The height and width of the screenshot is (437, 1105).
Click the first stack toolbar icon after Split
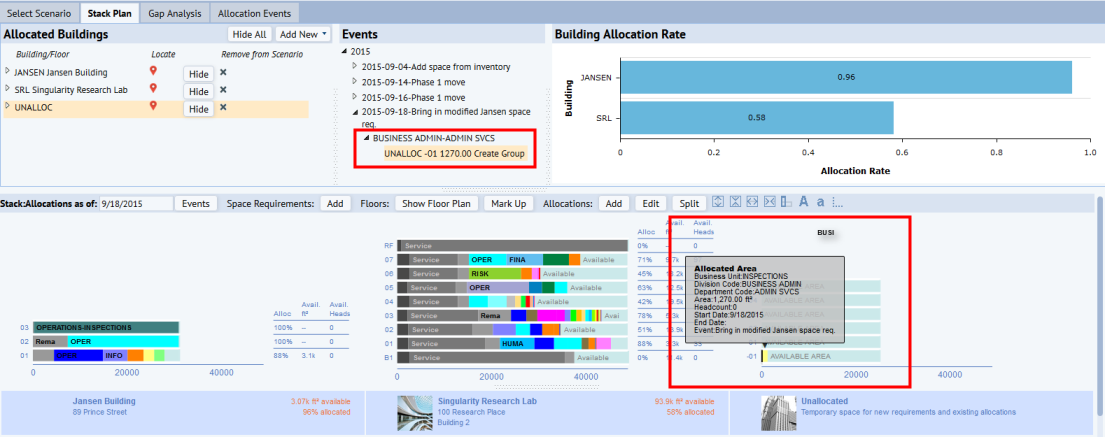pos(718,202)
